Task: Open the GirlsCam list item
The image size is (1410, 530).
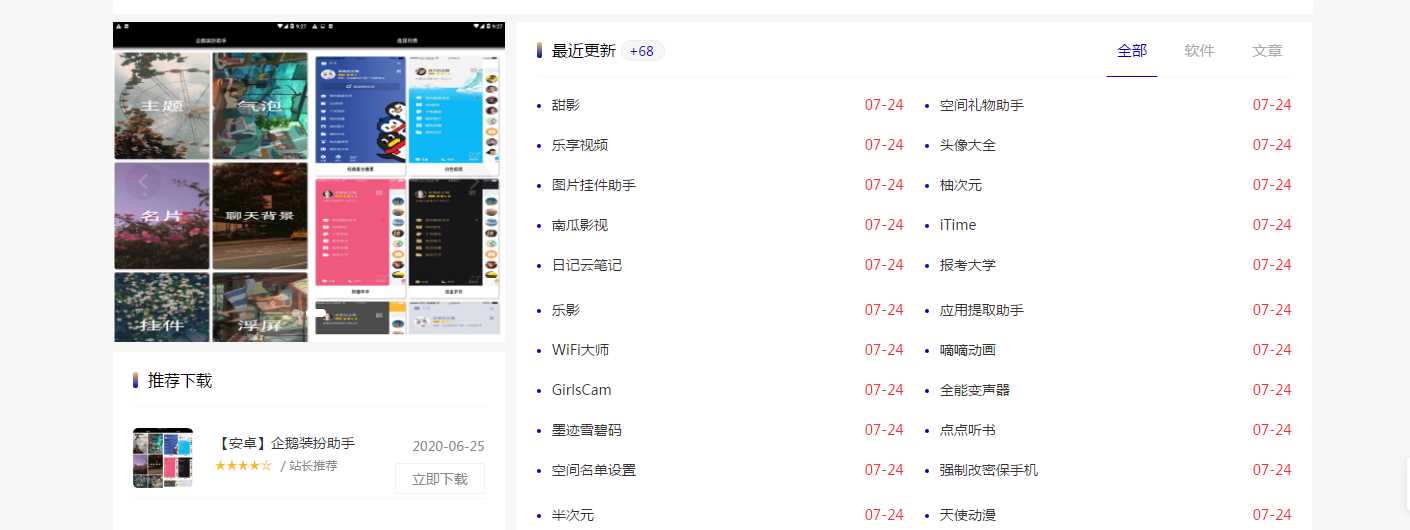Action: pos(581,390)
